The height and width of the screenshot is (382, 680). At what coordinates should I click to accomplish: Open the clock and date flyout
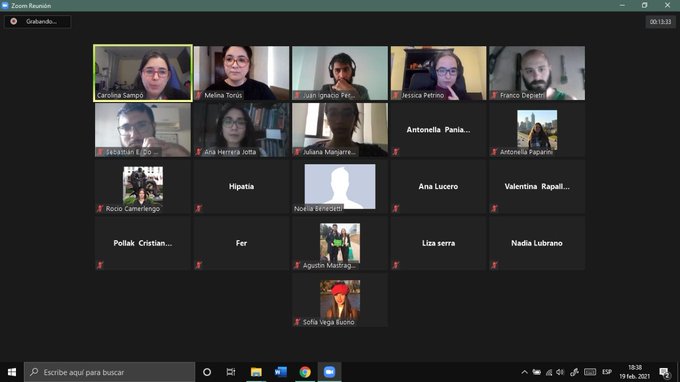pos(634,372)
